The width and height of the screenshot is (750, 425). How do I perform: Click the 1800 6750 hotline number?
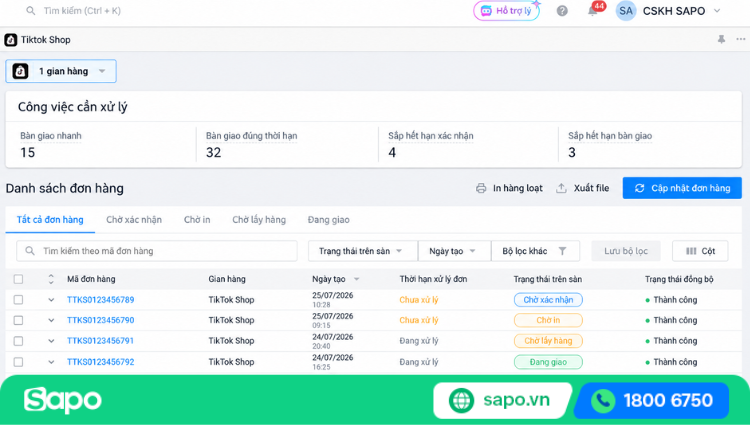pos(668,400)
